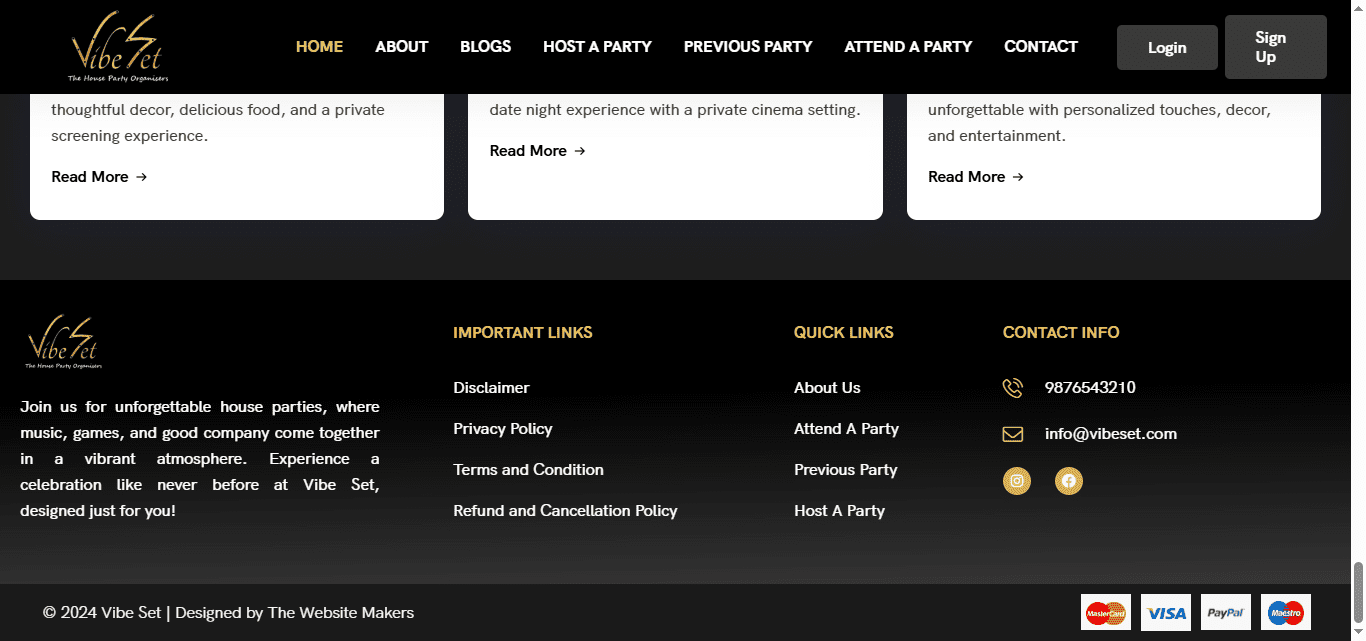This screenshot has width=1366, height=641.
Task: Open Refund and Cancellation Policy link
Action: point(565,511)
